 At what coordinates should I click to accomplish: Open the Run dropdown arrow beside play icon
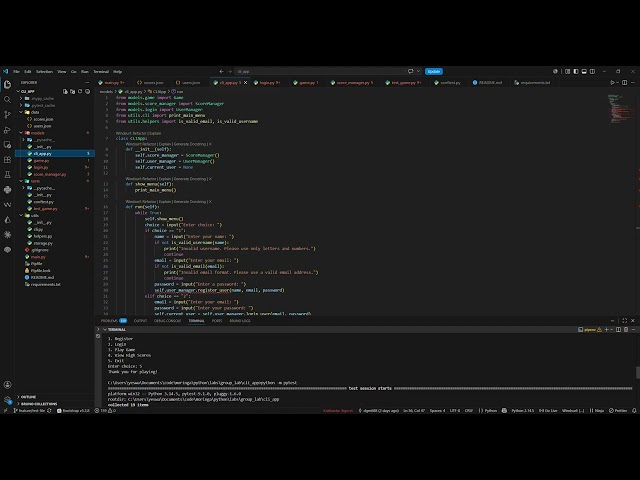pos(618,82)
